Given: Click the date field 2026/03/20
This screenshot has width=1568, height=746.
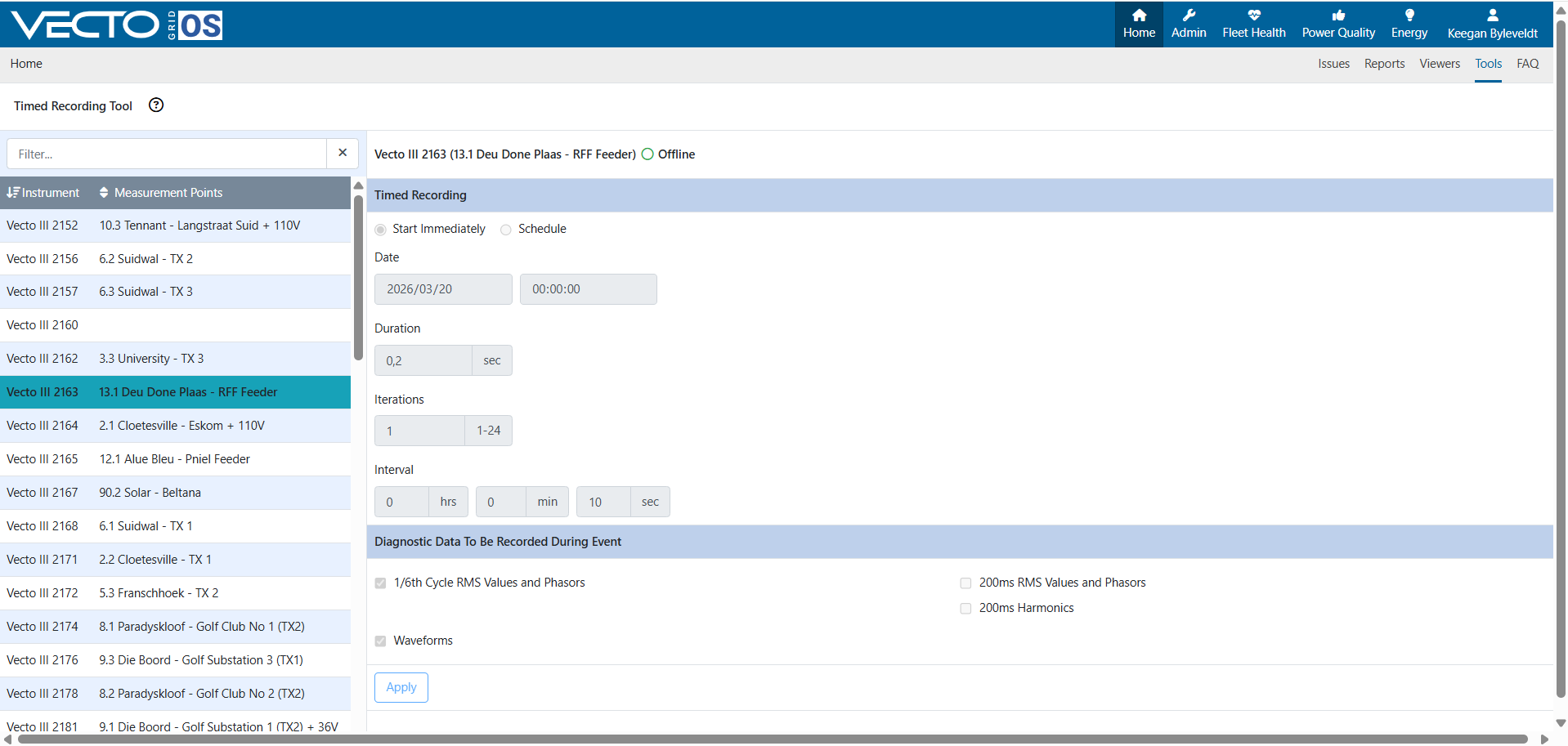Looking at the screenshot, I should point(443,289).
